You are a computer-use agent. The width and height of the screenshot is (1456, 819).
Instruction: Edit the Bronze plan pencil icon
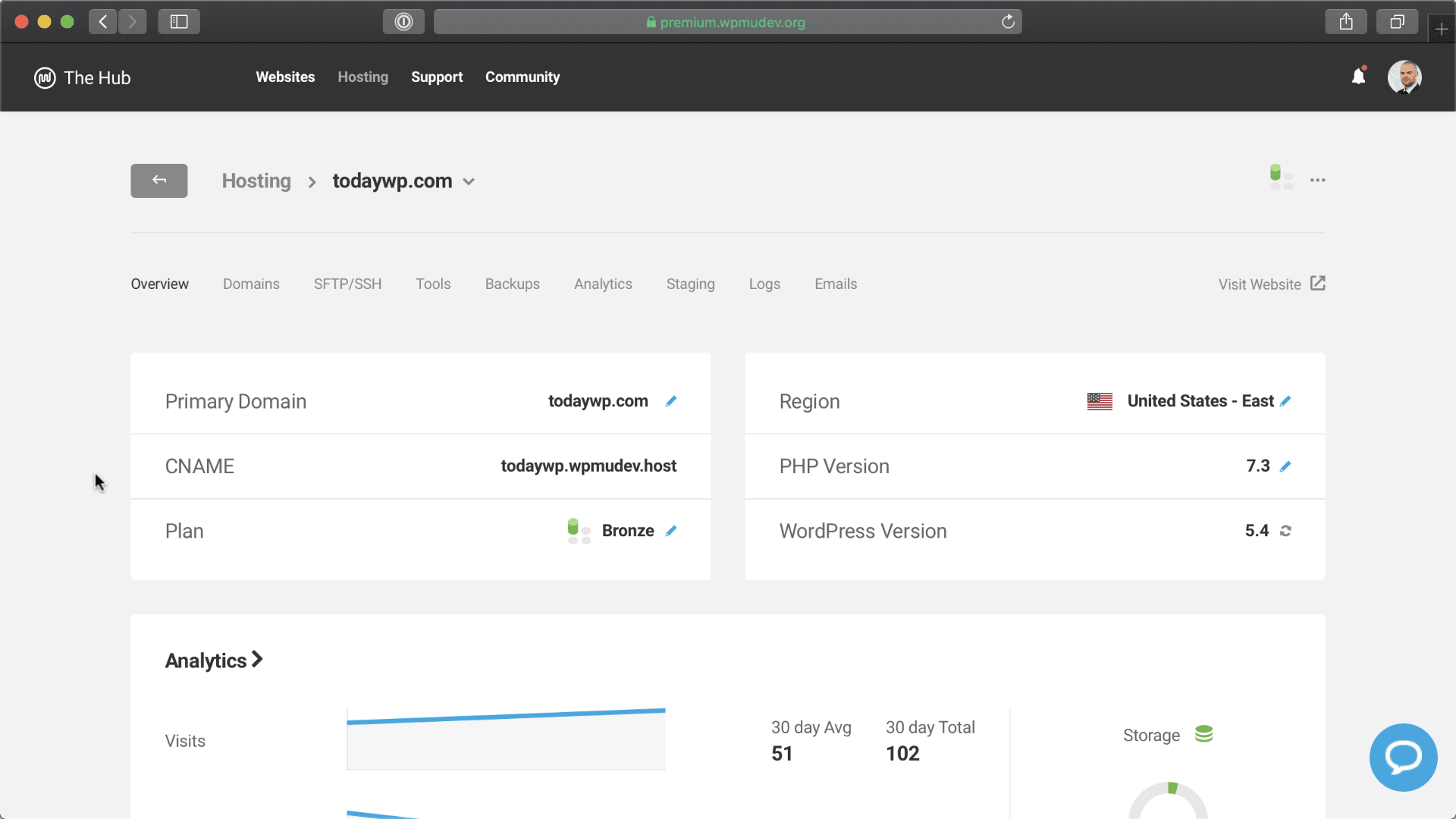click(671, 531)
